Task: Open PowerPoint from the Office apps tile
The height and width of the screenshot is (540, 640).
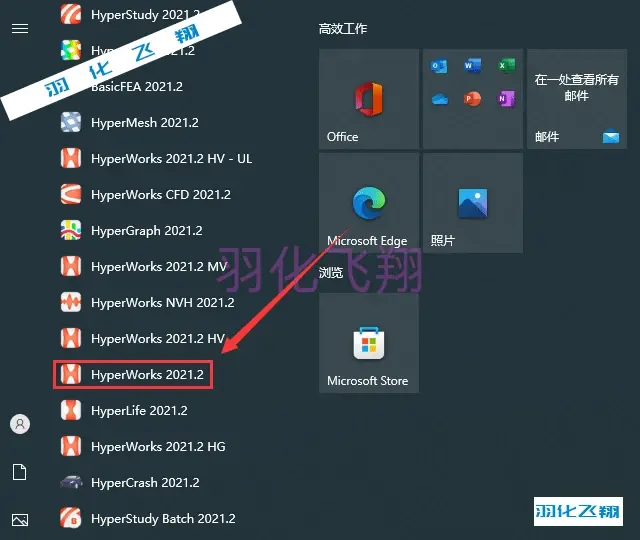Action: pos(472,99)
